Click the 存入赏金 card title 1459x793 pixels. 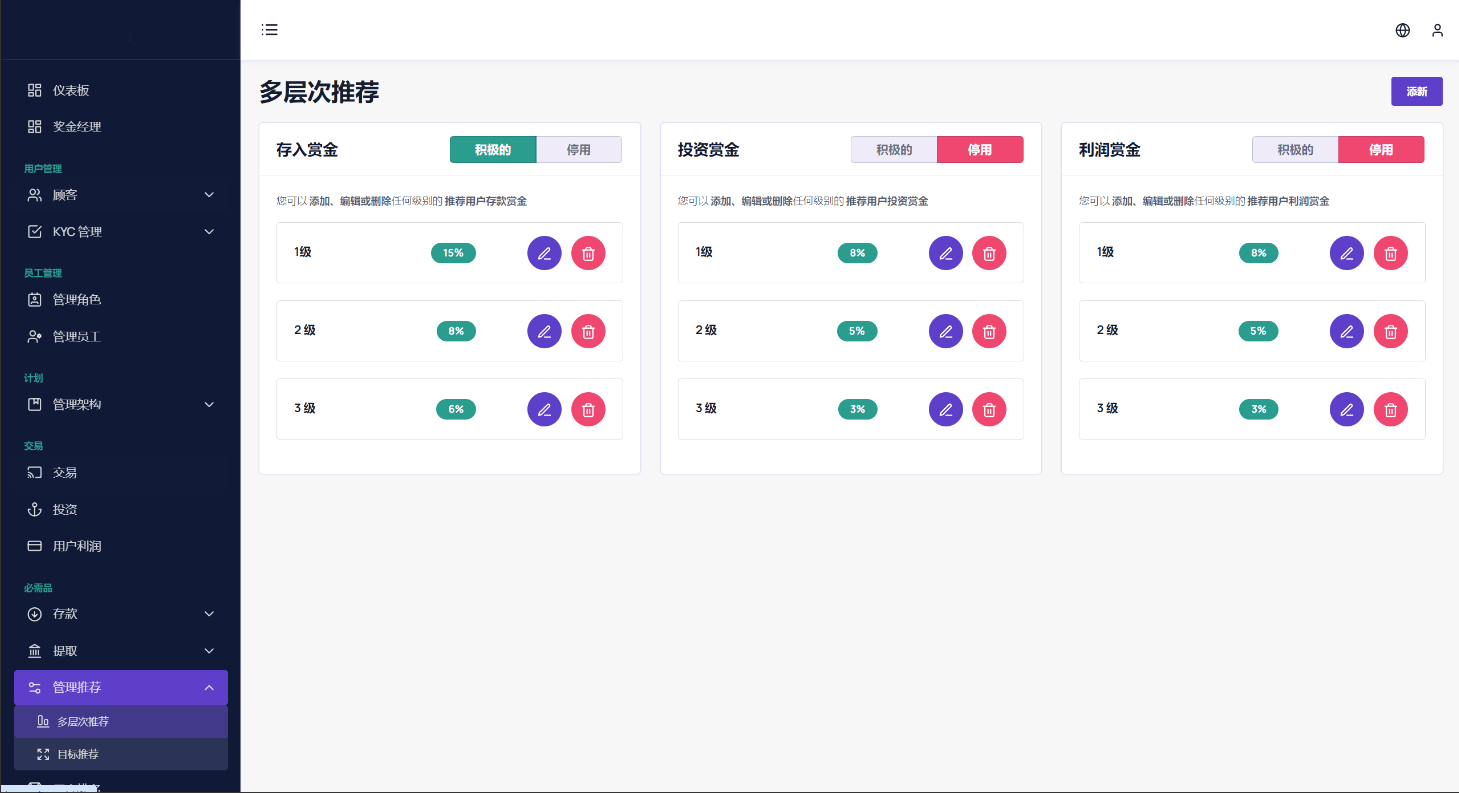pos(307,150)
